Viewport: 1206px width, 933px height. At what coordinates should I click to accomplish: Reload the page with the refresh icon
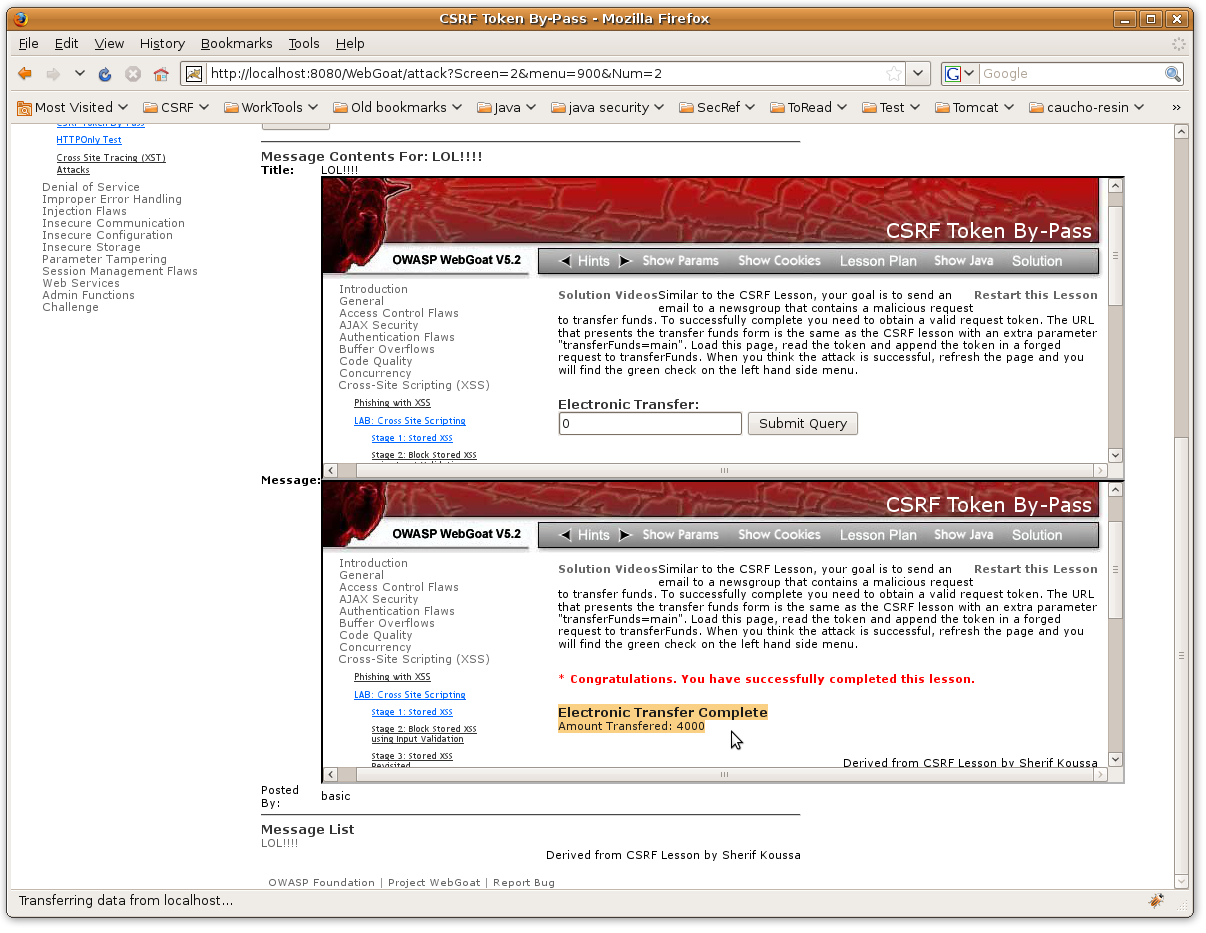(x=105, y=74)
